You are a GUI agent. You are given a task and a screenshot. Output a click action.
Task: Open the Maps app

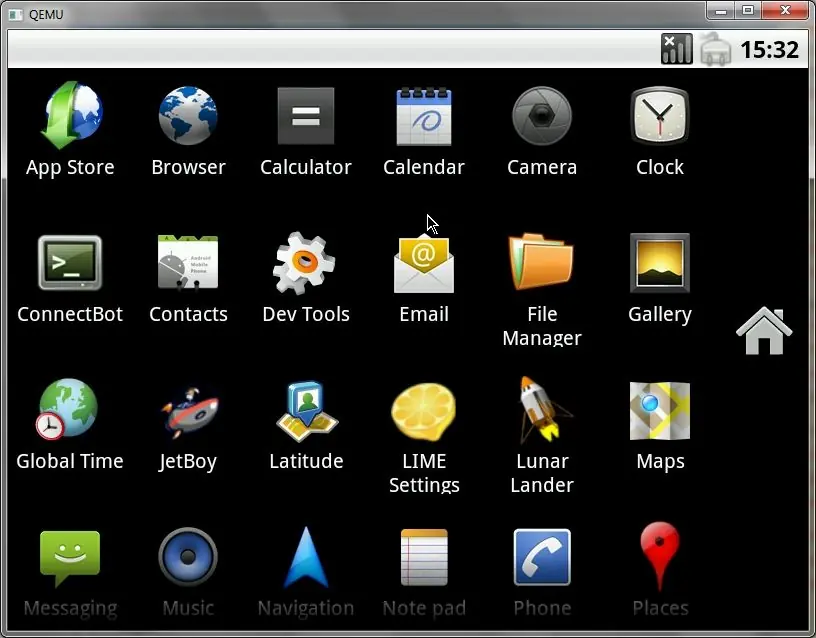point(660,411)
